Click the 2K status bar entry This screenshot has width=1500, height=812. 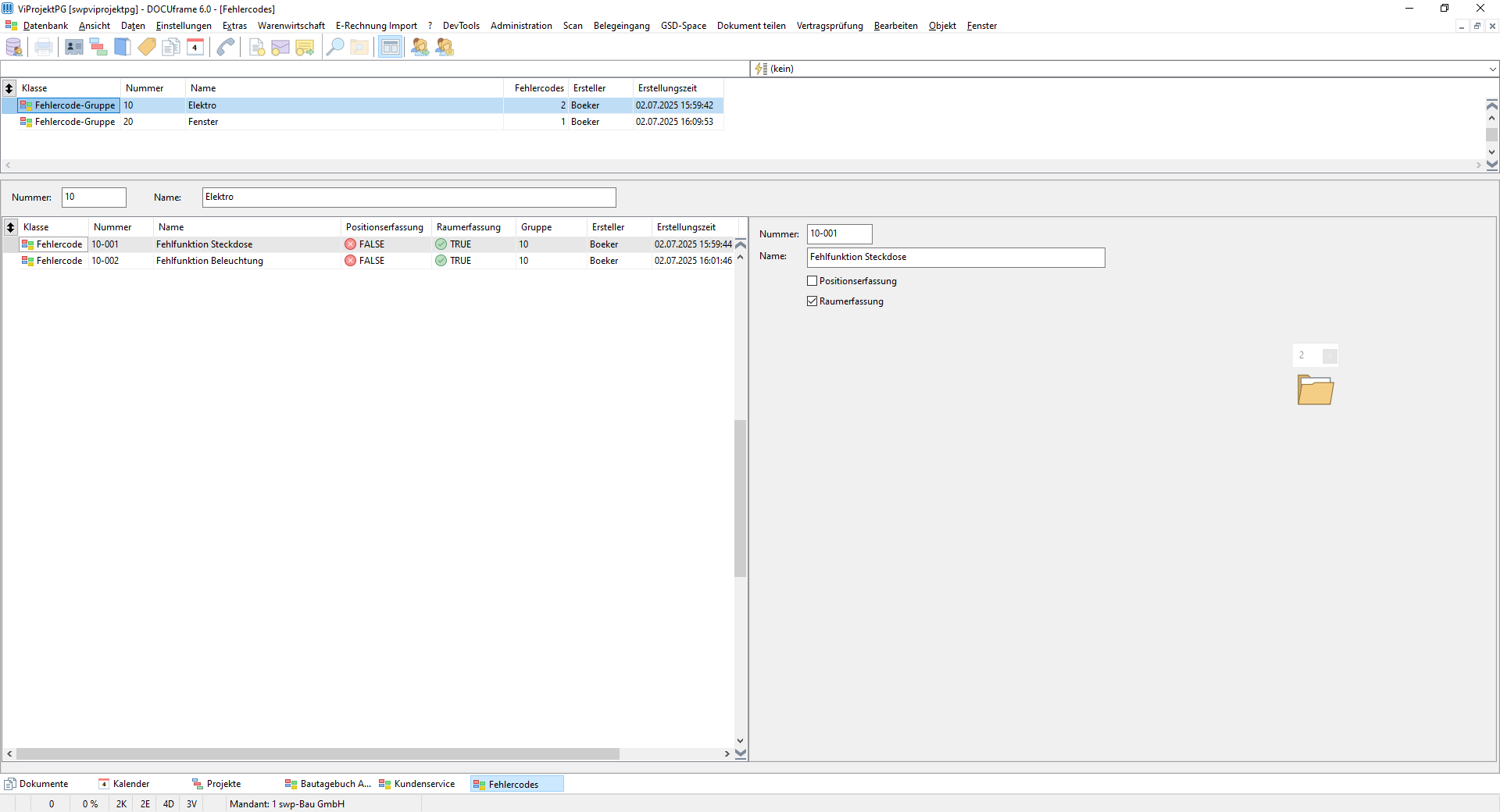click(121, 804)
